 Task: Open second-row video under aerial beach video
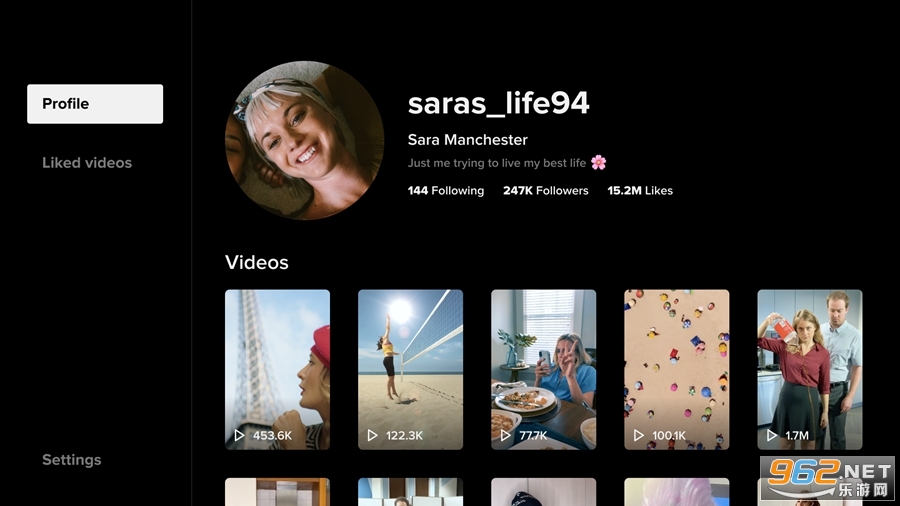pos(677,492)
